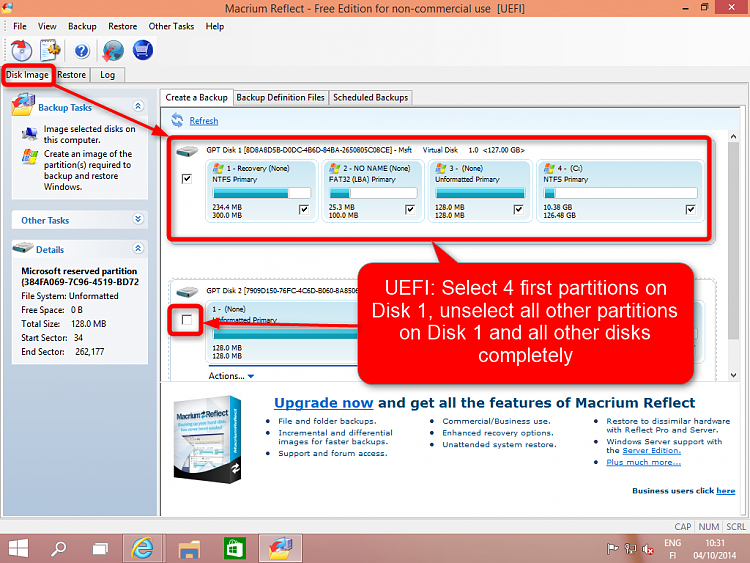Open the backup definition wizard toolbar icon
This screenshot has height=563, width=750.
[51, 51]
